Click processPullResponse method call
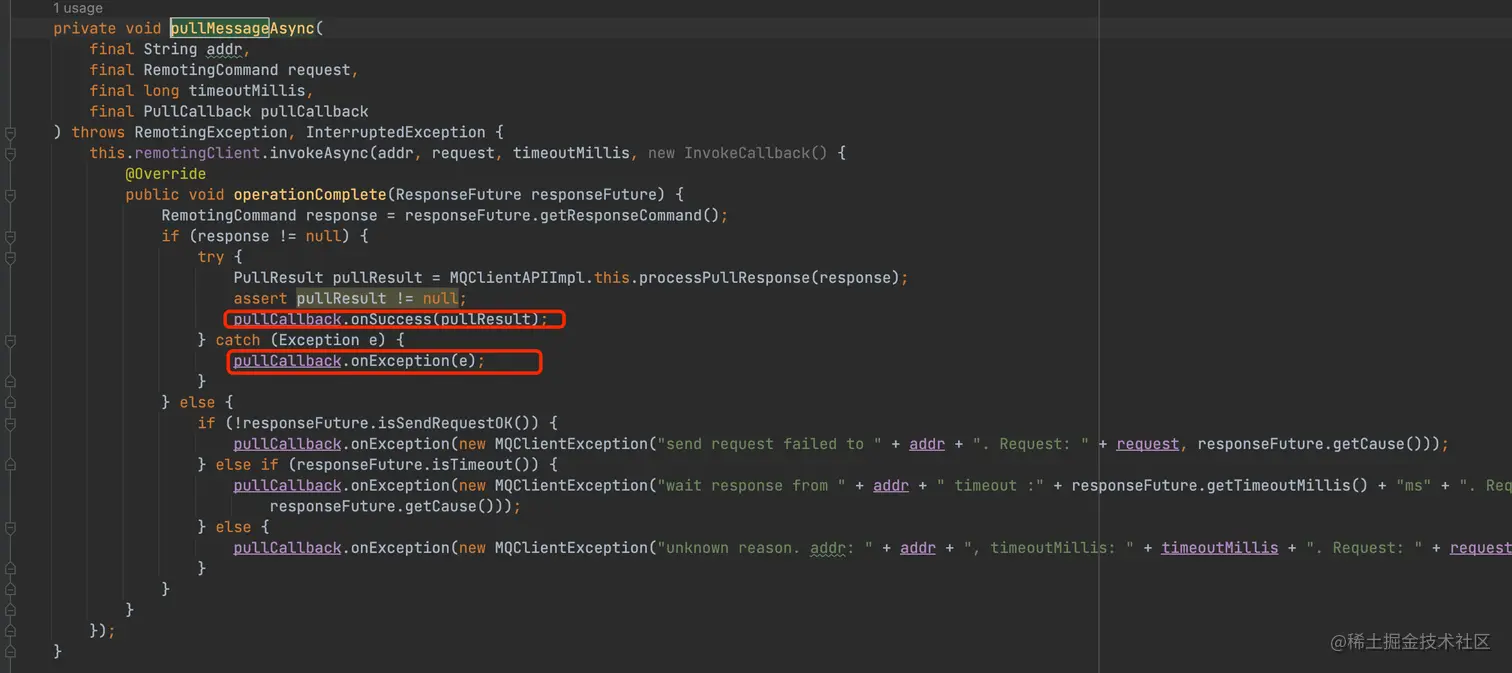The width and height of the screenshot is (1512, 673). 724,278
